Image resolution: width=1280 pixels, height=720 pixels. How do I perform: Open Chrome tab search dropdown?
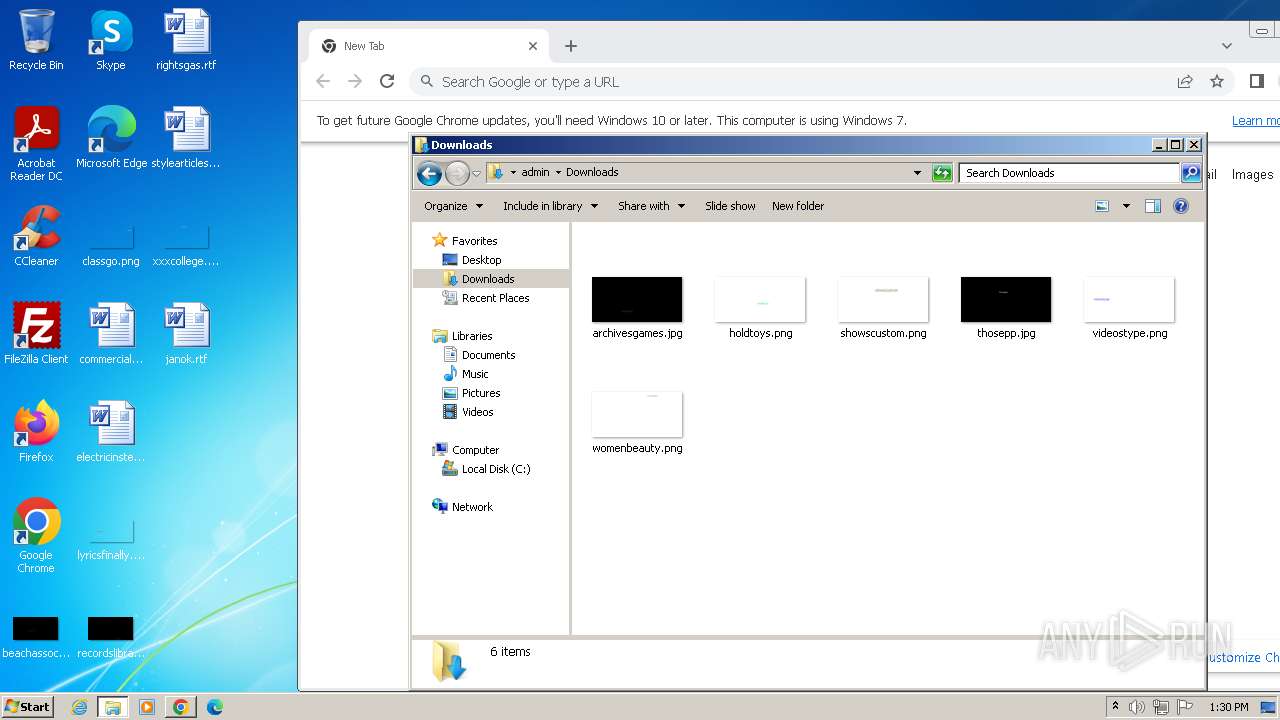(1227, 46)
